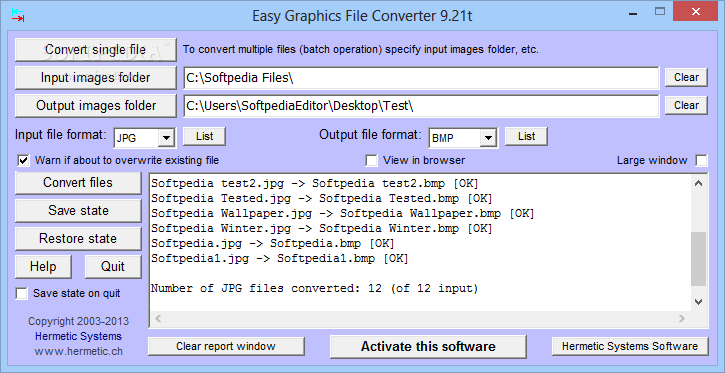Click report scrollbar down arrow
Viewport: 725px width, 373px height.
[x=699, y=302]
